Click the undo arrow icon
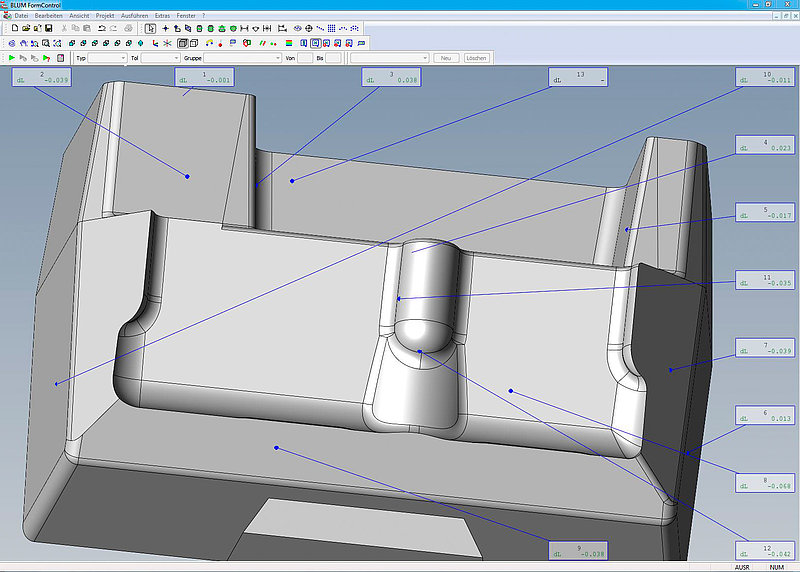This screenshot has height=572, width=800. (102, 29)
